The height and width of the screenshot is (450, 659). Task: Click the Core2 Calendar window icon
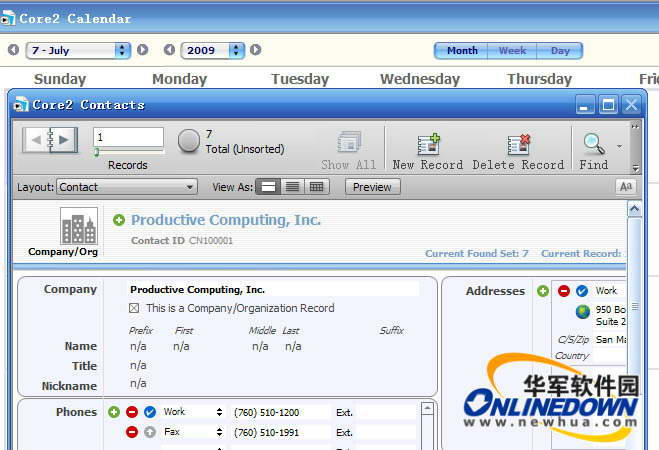tap(8, 18)
